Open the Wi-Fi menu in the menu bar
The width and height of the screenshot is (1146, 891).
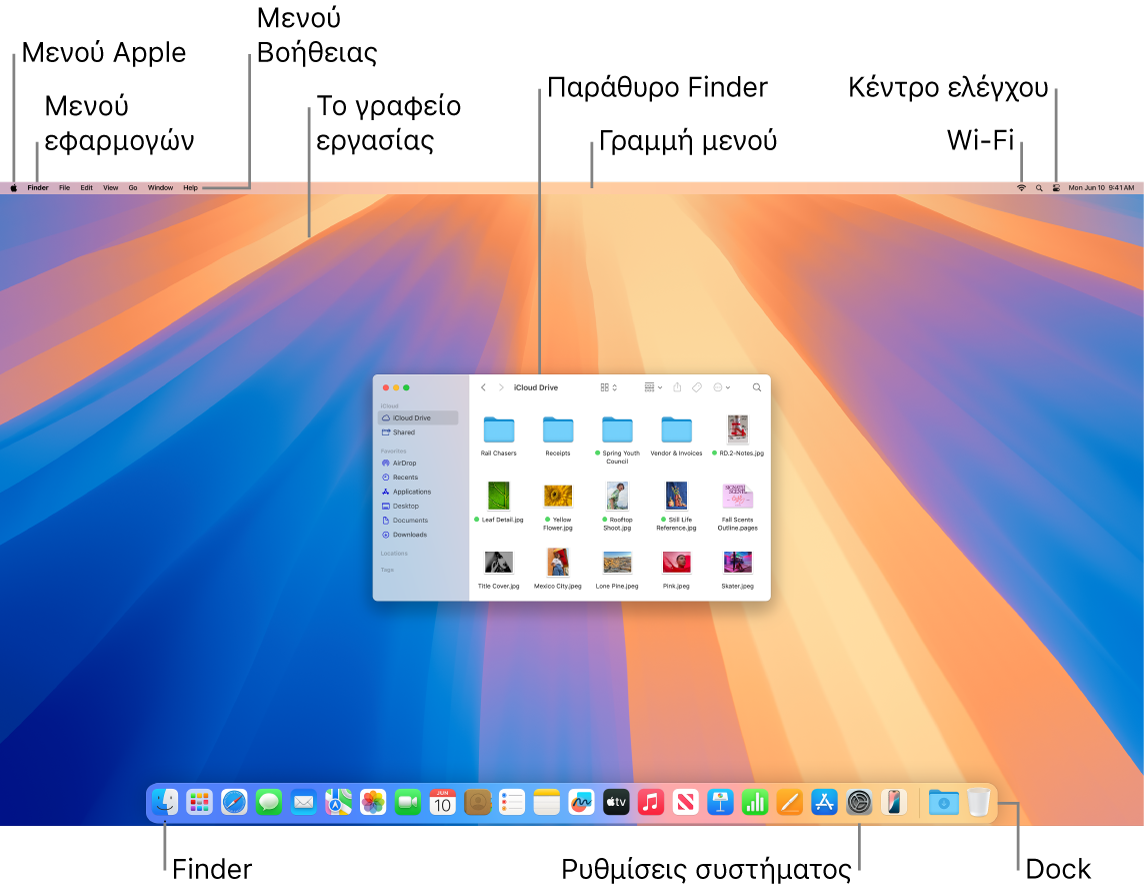click(1021, 187)
